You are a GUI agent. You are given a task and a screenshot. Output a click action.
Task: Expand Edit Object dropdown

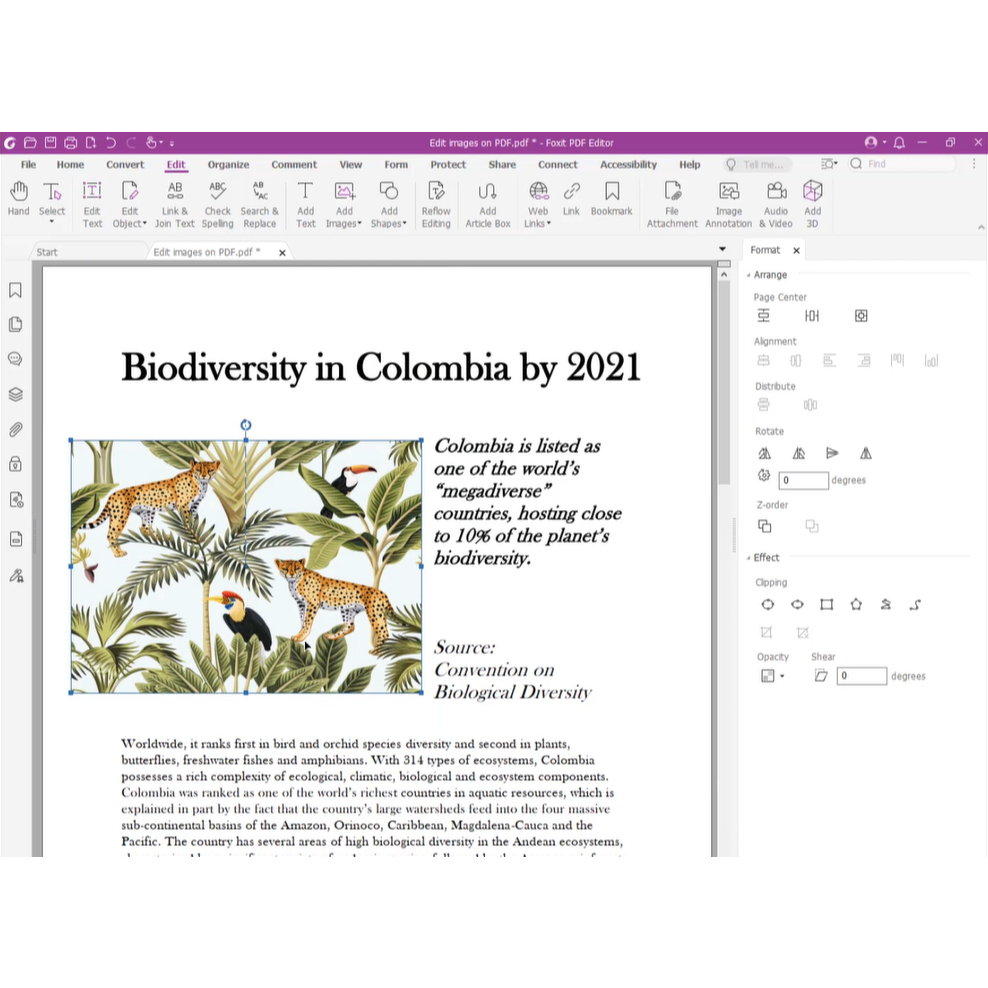145,224
